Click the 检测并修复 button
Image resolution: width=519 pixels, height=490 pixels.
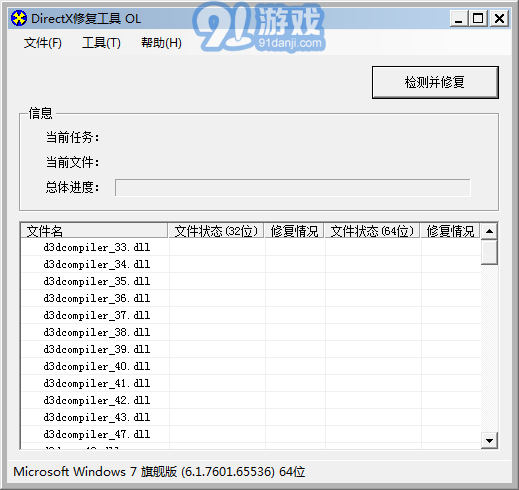pyautogui.click(x=435, y=82)
